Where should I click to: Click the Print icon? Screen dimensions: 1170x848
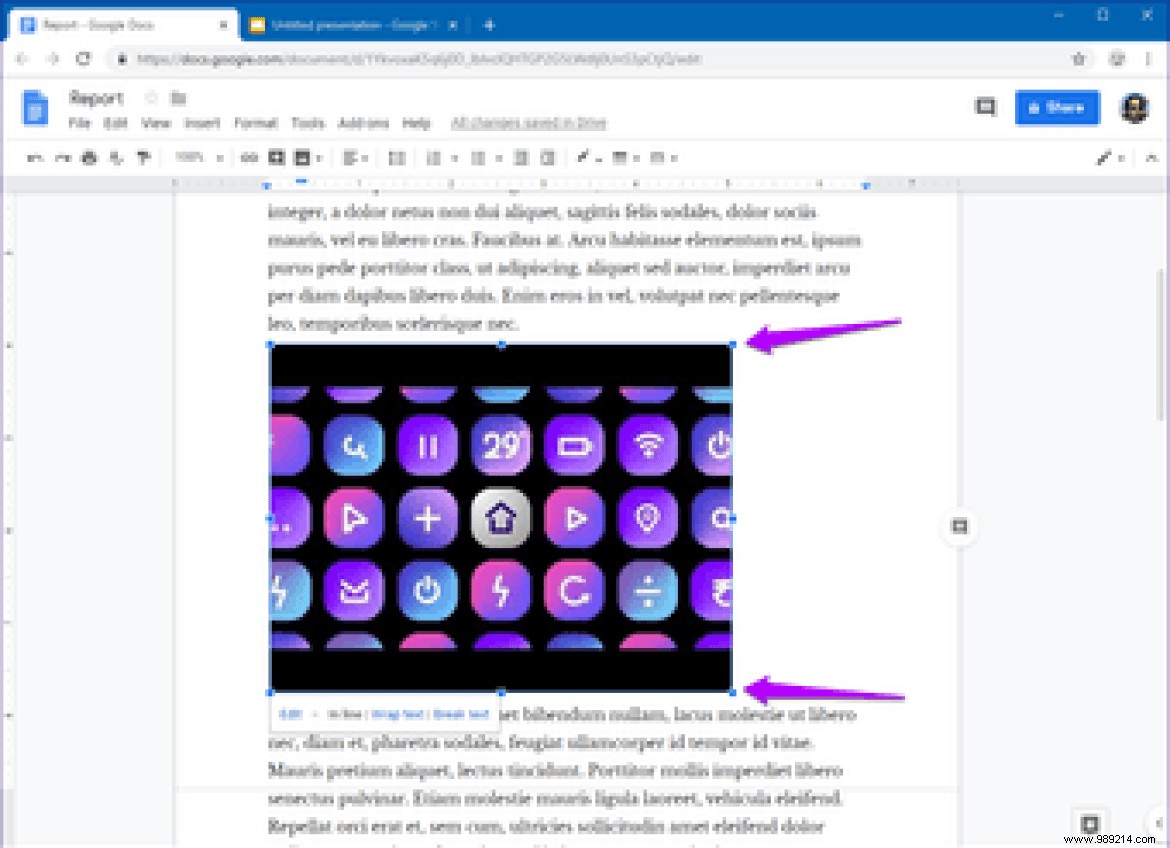[90, 158]
